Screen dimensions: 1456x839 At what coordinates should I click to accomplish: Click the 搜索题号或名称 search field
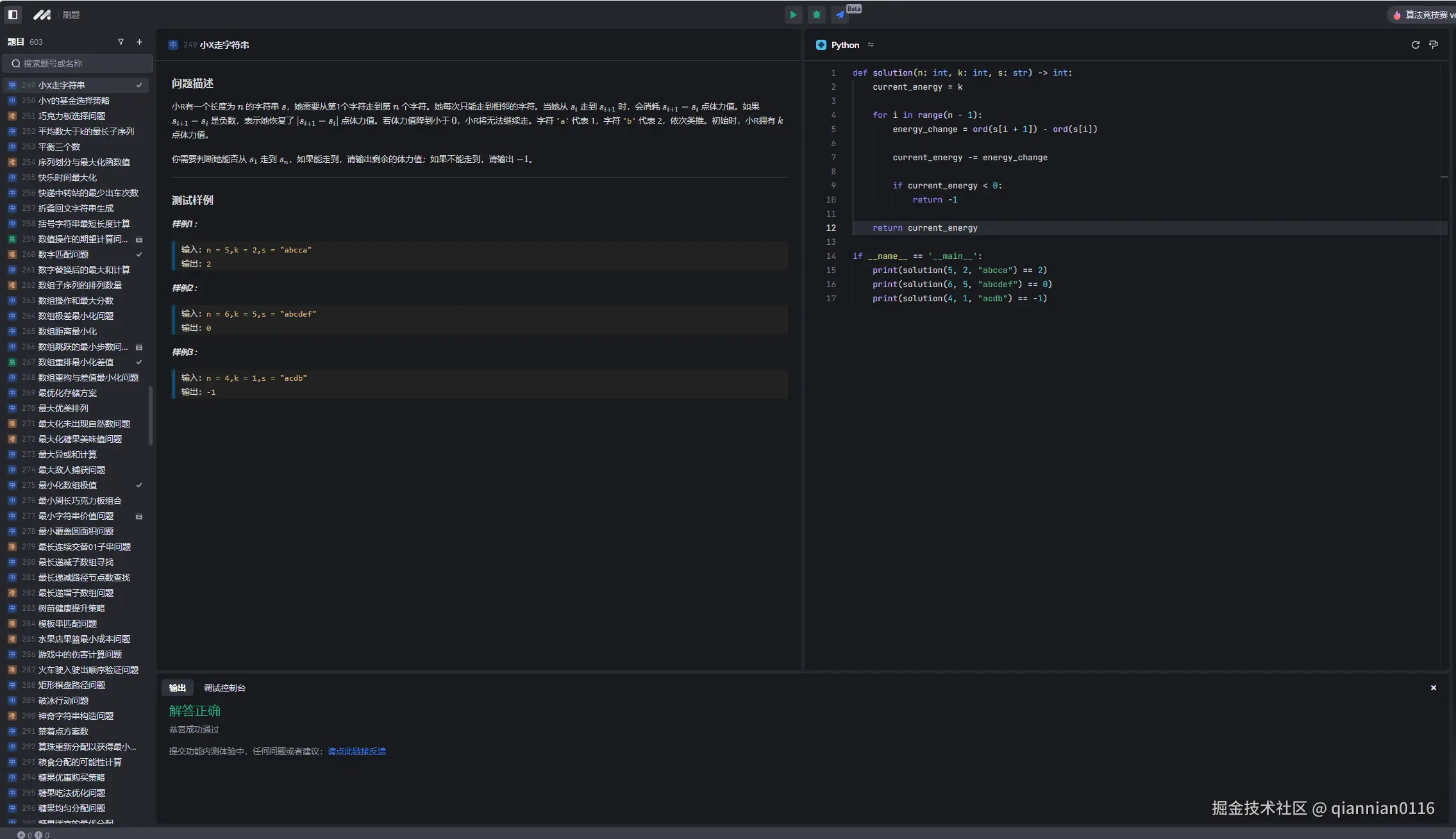[x=78, y=63]
